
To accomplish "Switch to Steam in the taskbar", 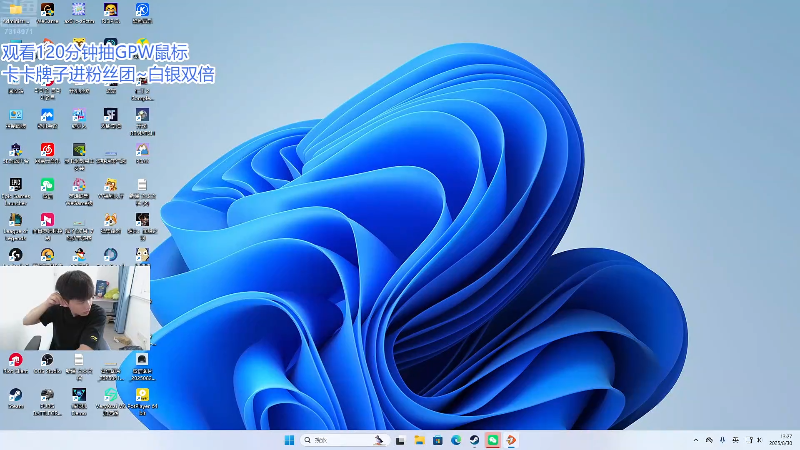I will coord(474,440).
